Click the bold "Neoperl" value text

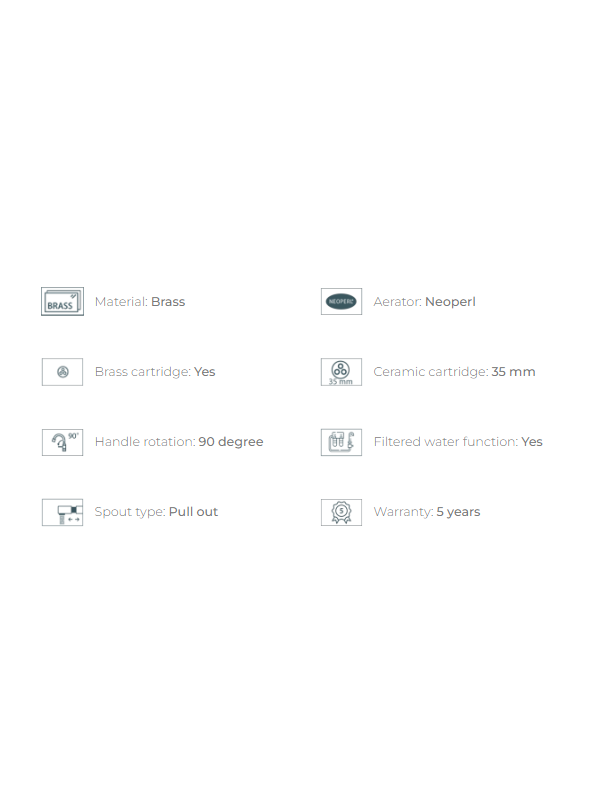click(x=450, y=302)
